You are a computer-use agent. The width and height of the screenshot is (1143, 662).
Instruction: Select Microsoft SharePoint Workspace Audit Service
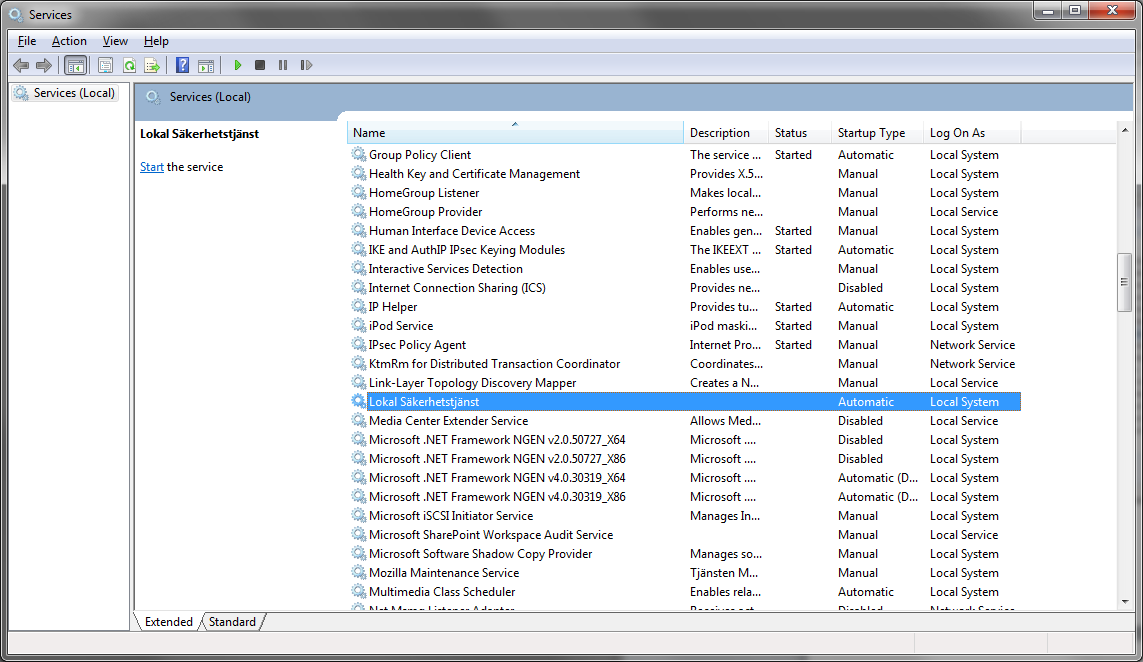(x=491, y=534)
